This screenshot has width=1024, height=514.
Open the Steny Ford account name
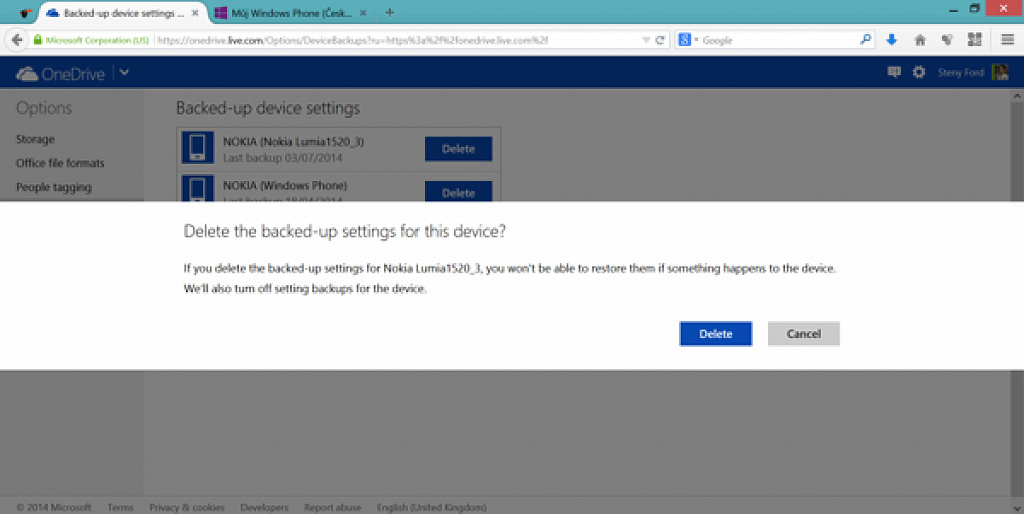961,72
